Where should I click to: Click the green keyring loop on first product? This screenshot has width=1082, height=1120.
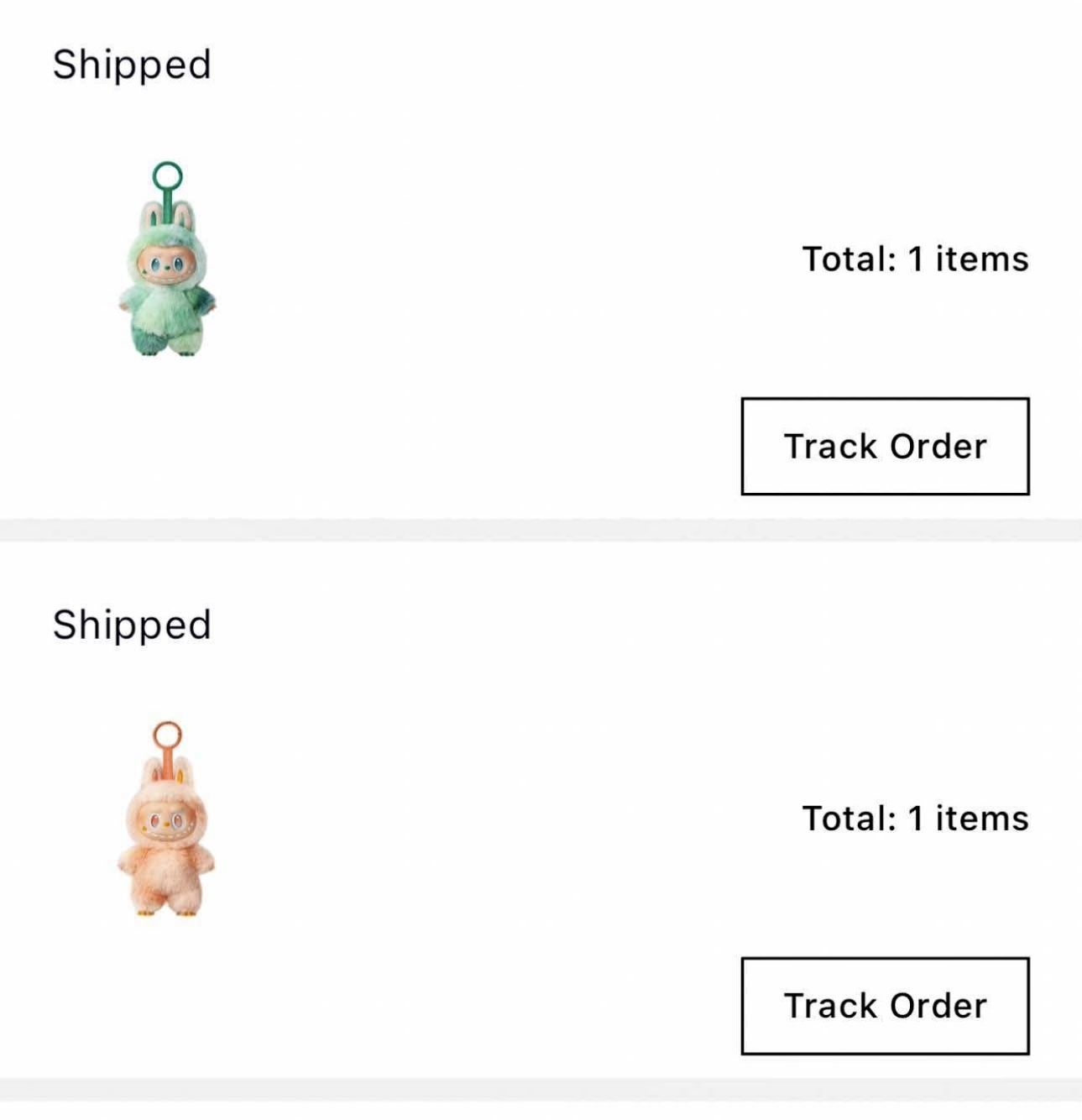(168, 175)
